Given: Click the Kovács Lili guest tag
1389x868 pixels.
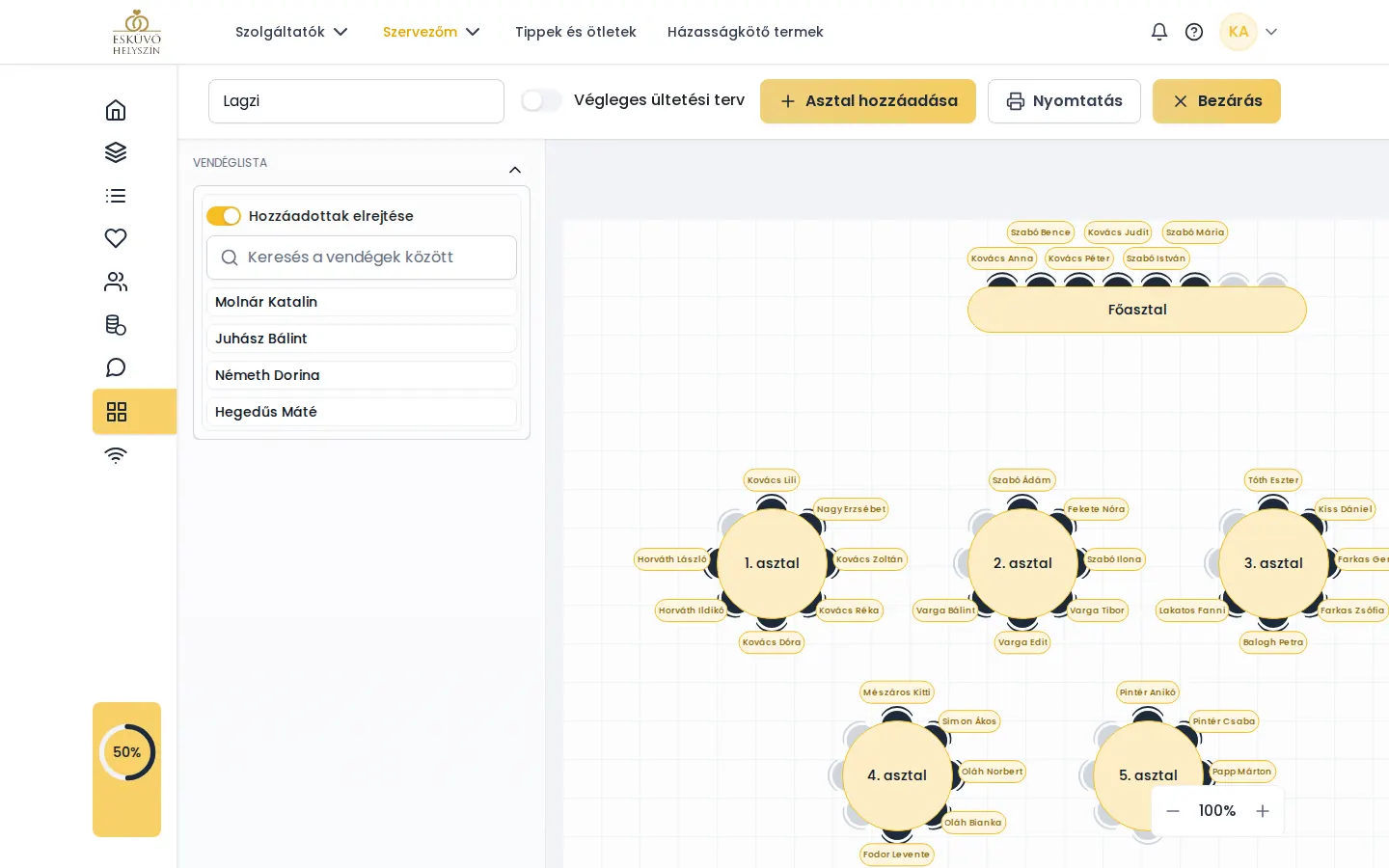Looking at the screenshot, I should pos(772,480).
